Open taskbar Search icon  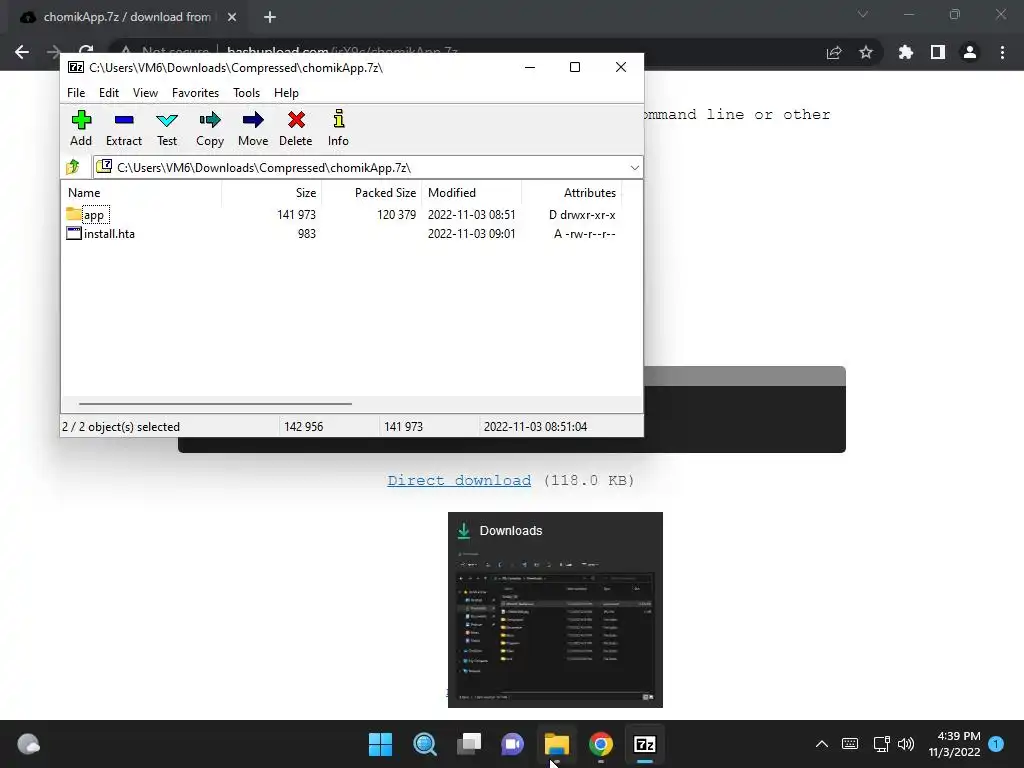425,744
